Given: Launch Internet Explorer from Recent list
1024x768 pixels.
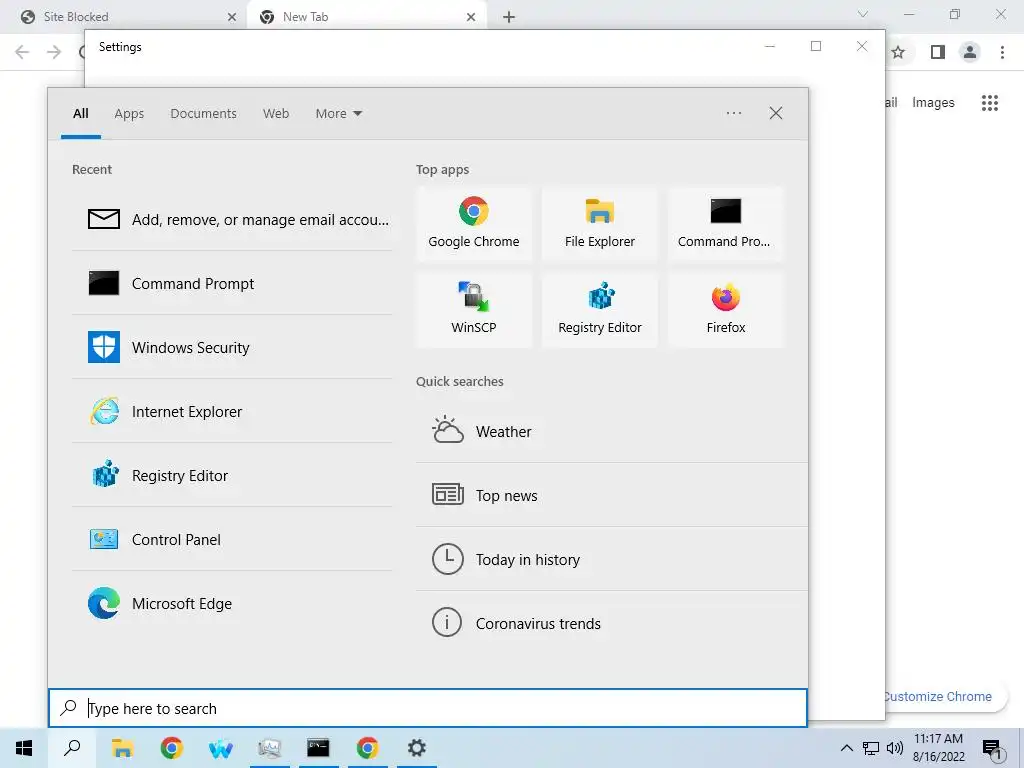Looking at the screenshot, I should (x=232, y=411).
